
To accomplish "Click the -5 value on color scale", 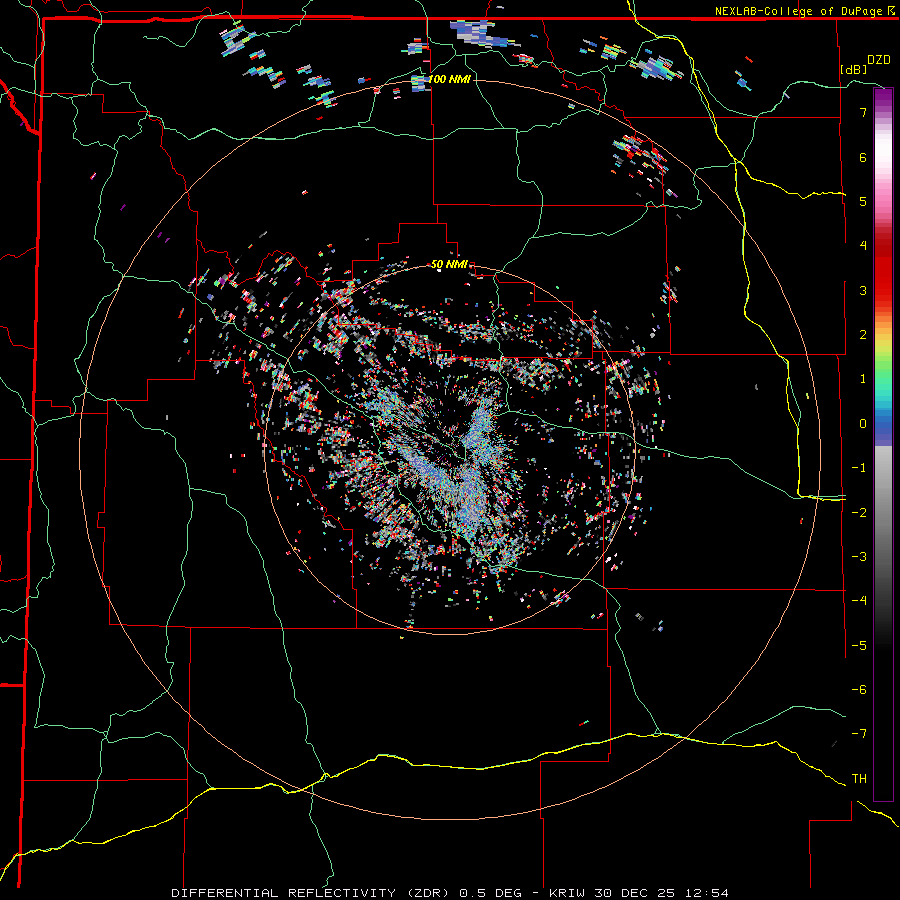I will pyautogui.click(x=859, y=645).
